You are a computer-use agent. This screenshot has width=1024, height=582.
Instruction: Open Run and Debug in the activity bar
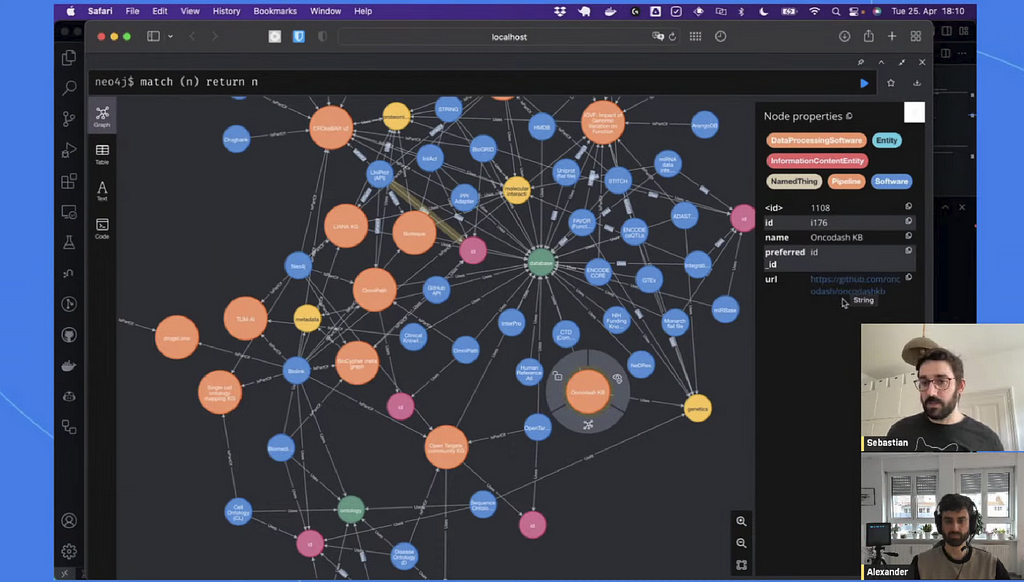click(x=69, y=150)
